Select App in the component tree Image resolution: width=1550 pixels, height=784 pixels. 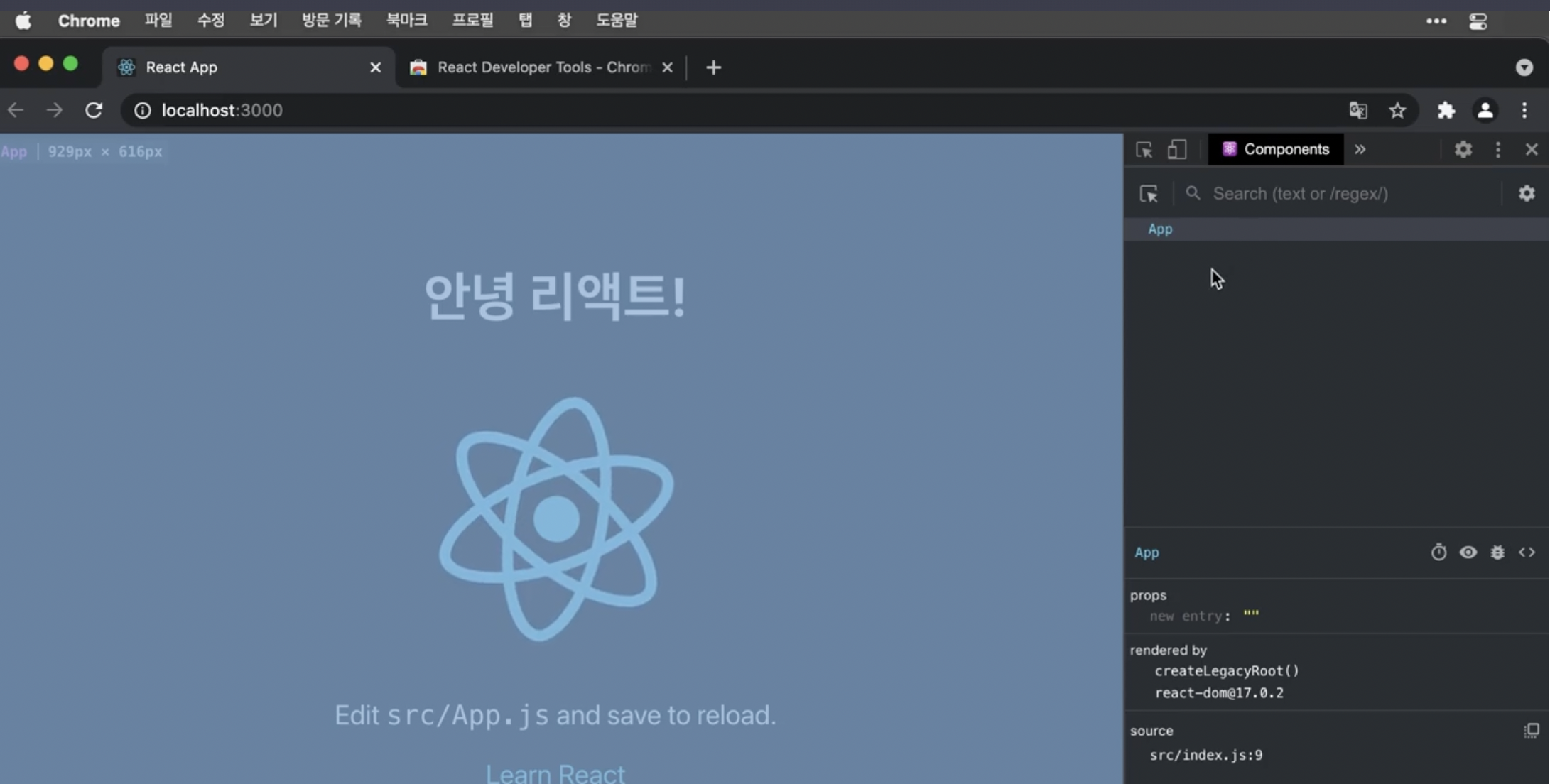point(1160,229)
